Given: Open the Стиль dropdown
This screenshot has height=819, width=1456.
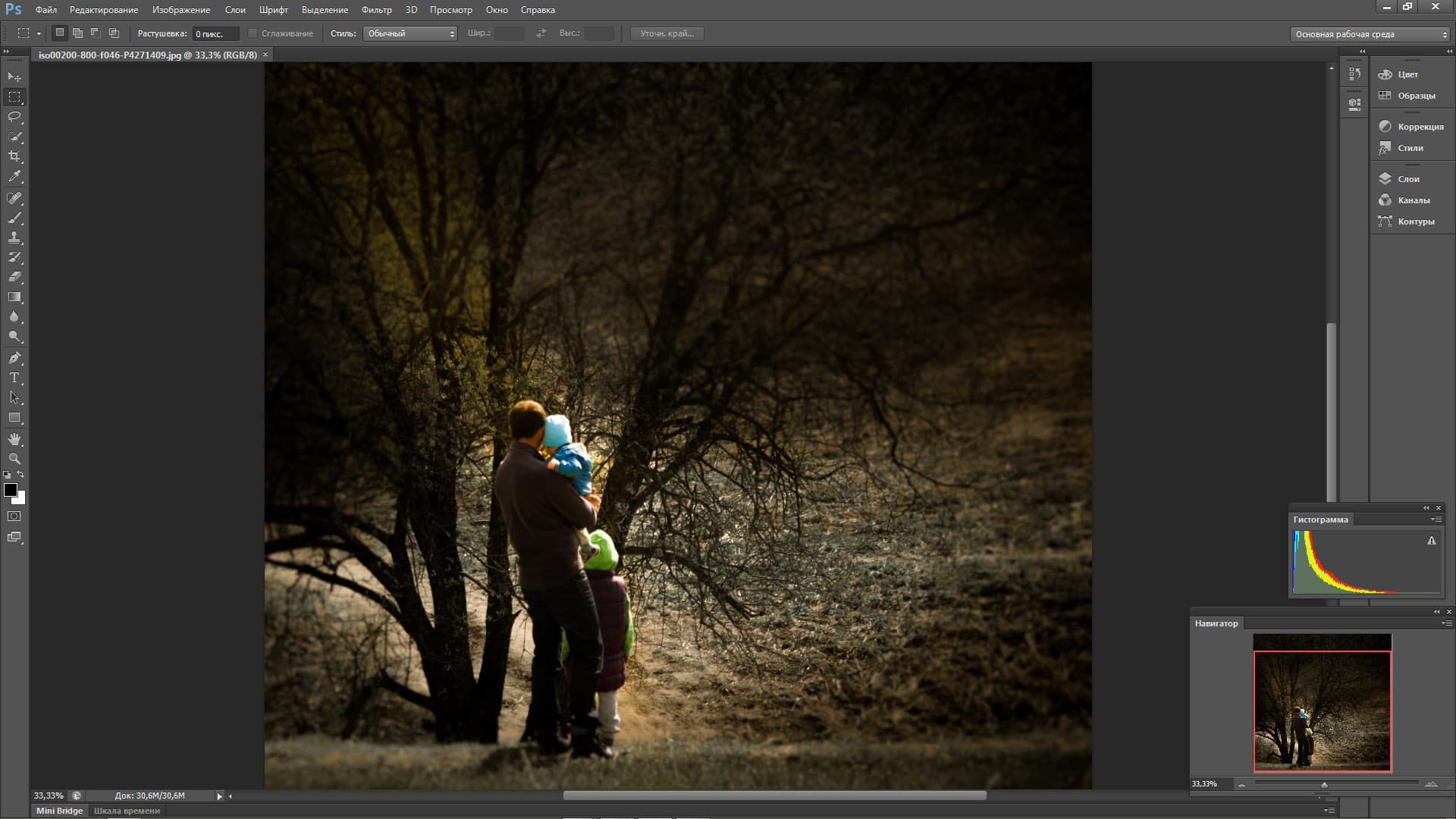Looking at the screenshot, I should (x=410, y=33).
